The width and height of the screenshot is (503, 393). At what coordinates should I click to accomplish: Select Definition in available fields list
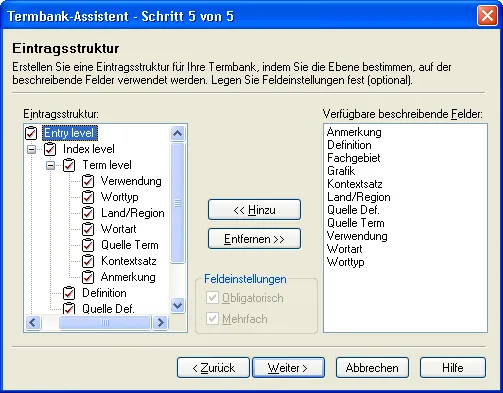[x=349, y=145]
